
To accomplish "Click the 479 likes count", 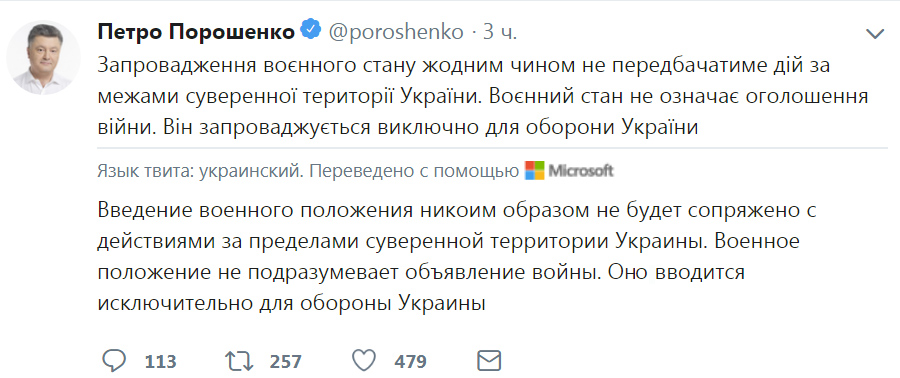I will 410,362.
